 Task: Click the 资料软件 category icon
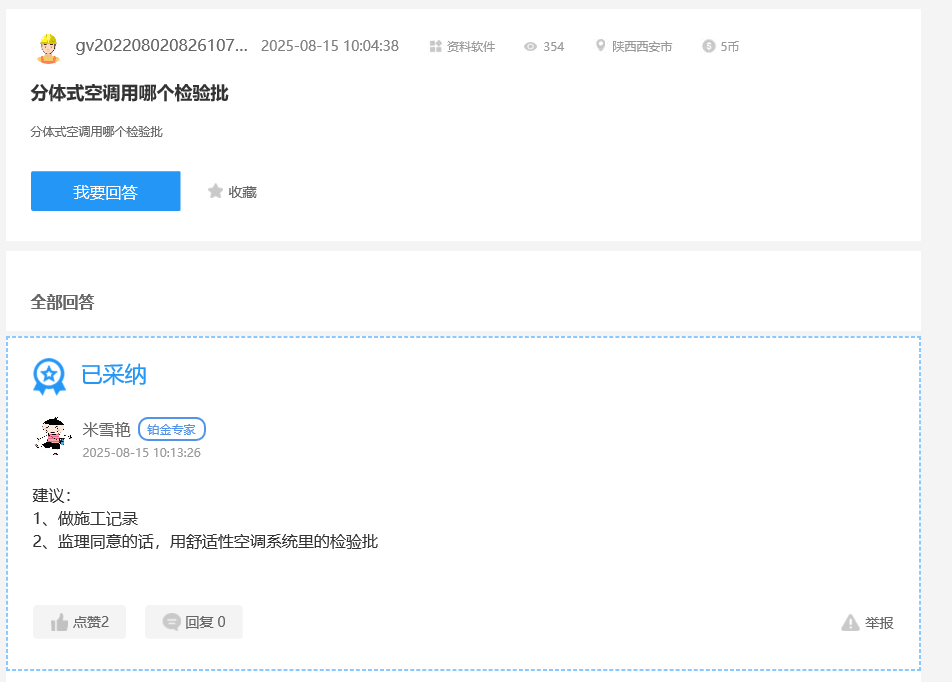[435, 46]
